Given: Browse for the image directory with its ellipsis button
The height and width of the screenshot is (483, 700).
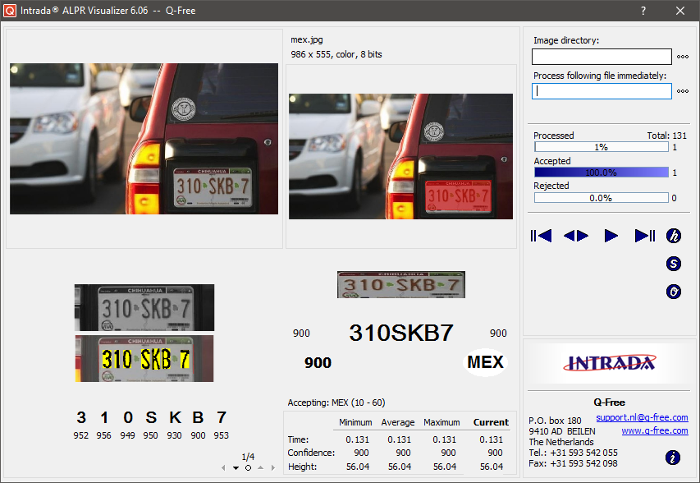Looking at the screenshot, I should [x=683, y=57].
